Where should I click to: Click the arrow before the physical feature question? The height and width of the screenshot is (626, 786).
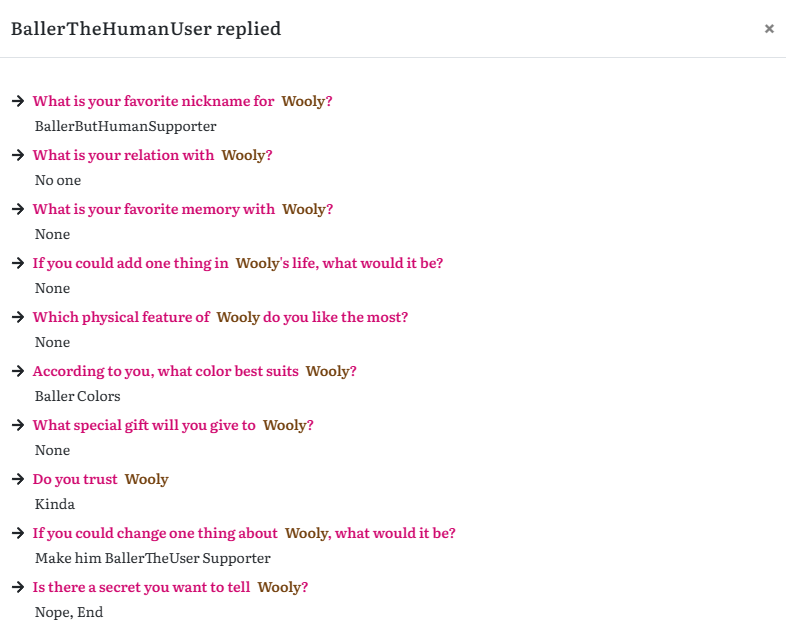click(x=18, y=317)
